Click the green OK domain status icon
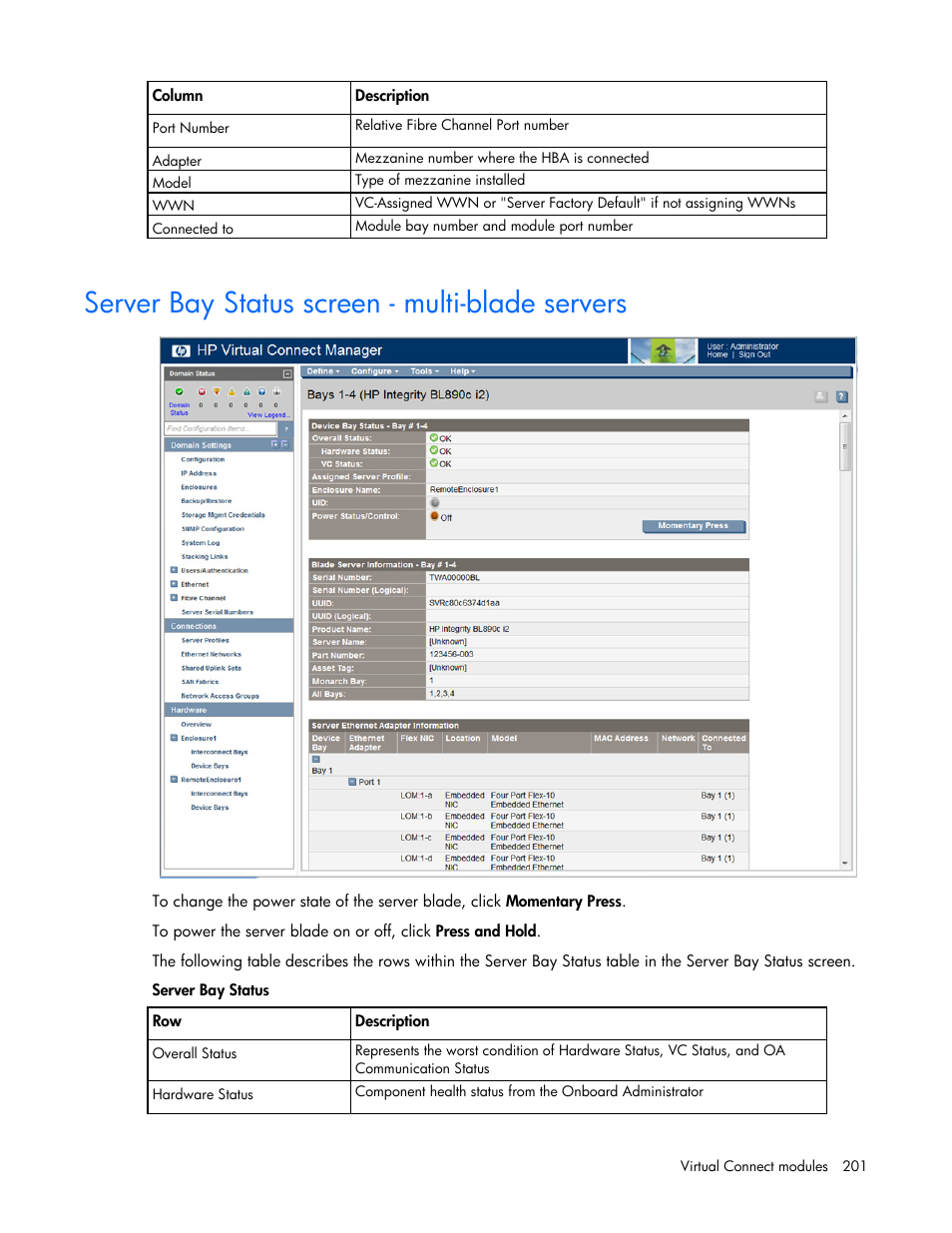This screenshot has height=1233, width=952. tap(180, 392)
